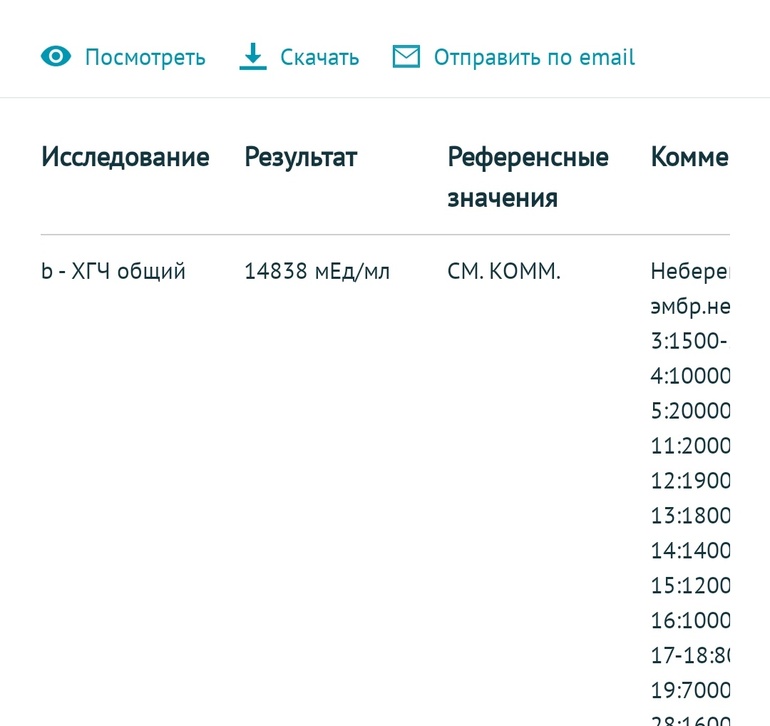Viewport: 770px width, 726px height.
Task: Click the 'СМ. КОММ.' reference cell
Action: (x=504, y=271)
